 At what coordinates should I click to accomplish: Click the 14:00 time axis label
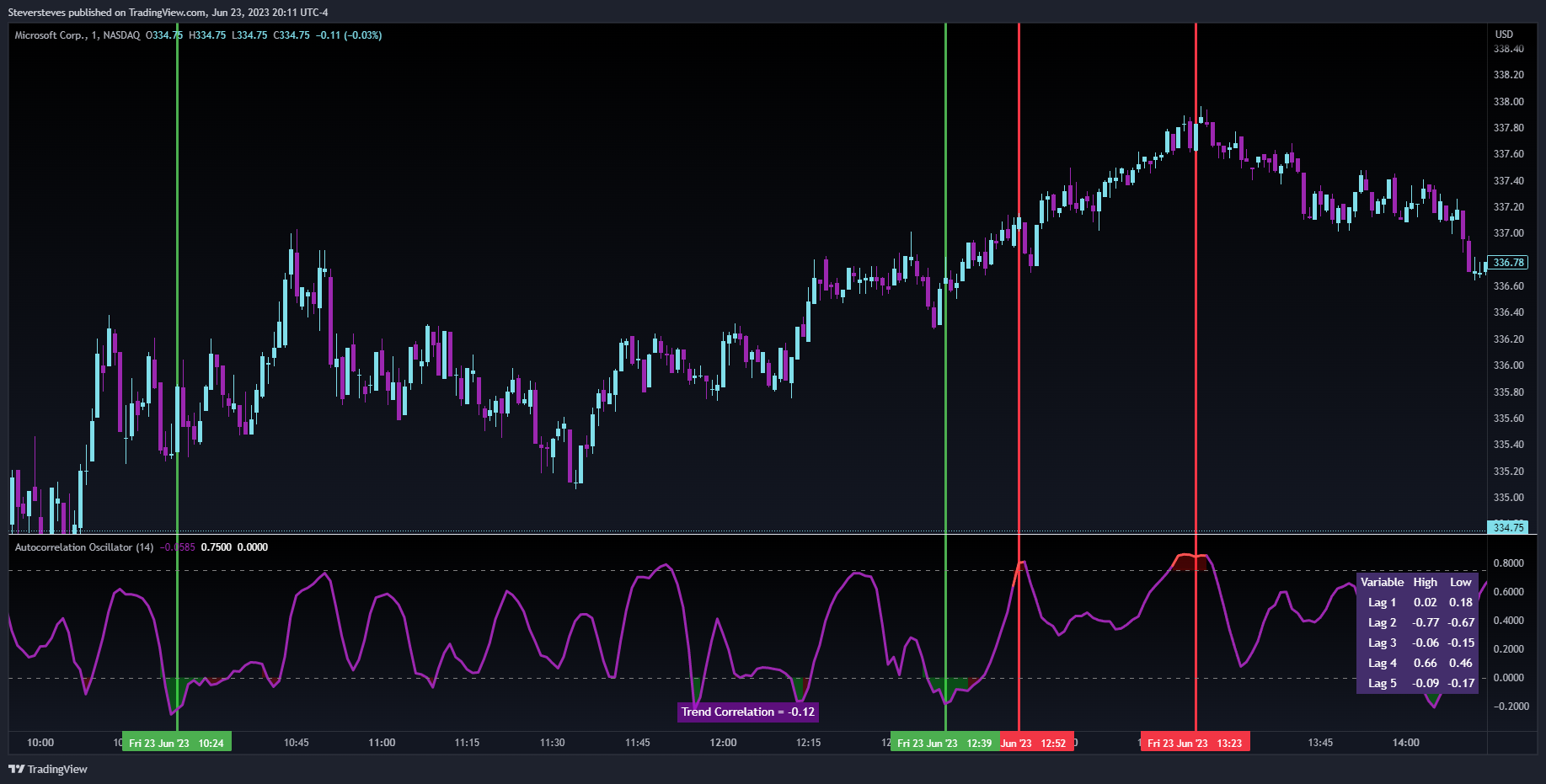coord(1406,743)
